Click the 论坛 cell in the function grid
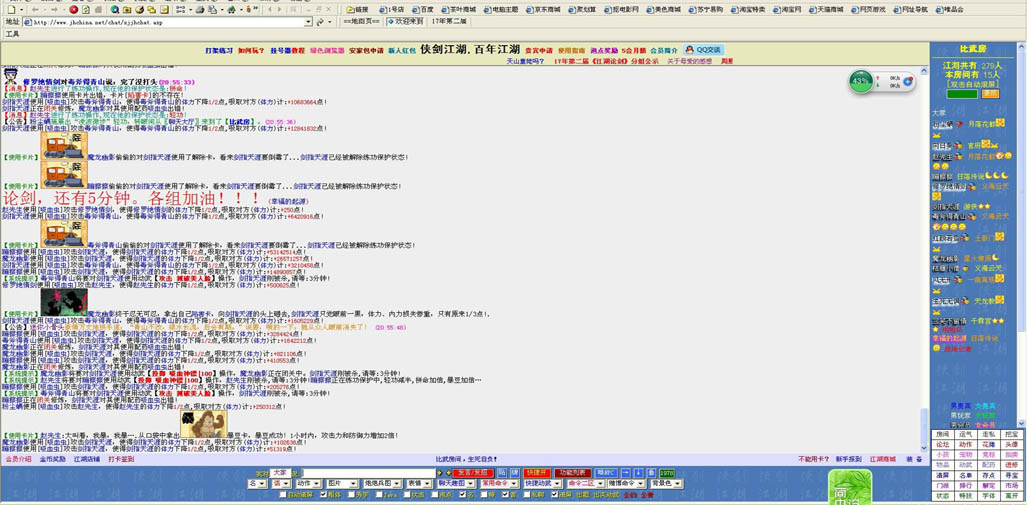Viewport: 1027px width, 505px height. click(942, 444)
